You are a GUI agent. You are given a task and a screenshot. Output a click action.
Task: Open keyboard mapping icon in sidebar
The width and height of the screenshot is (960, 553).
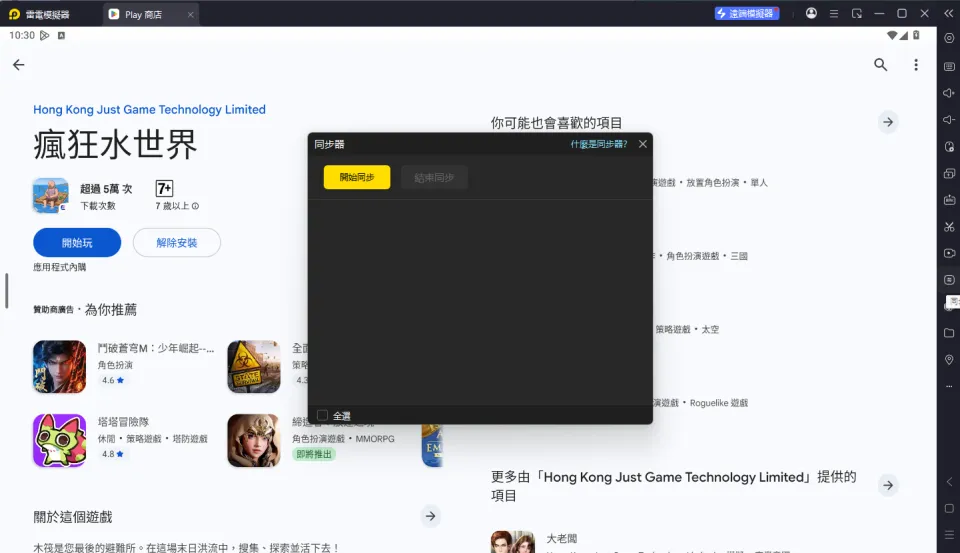pos(949,66)
